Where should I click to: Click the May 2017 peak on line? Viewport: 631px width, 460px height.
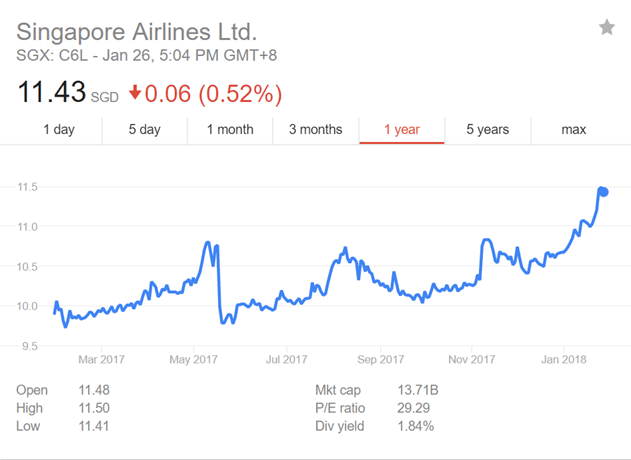pyautogui.click(x=207, y=243)
